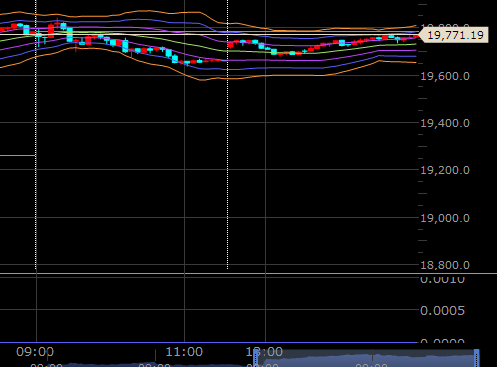Click the 19,200.0 price axis label
This screenshot has width=497, height=367.
click(x=445, y=170)
